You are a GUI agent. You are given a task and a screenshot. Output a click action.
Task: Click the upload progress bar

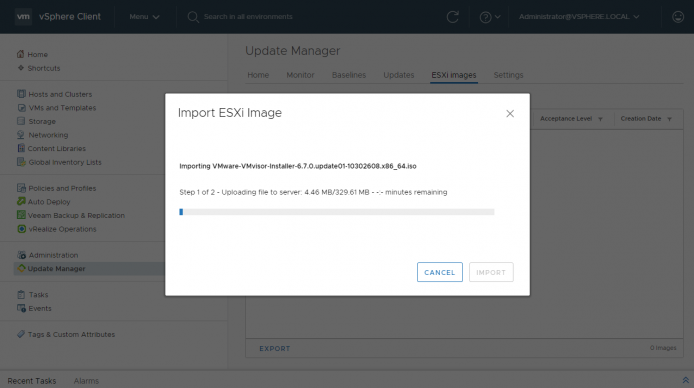[336, 212]
